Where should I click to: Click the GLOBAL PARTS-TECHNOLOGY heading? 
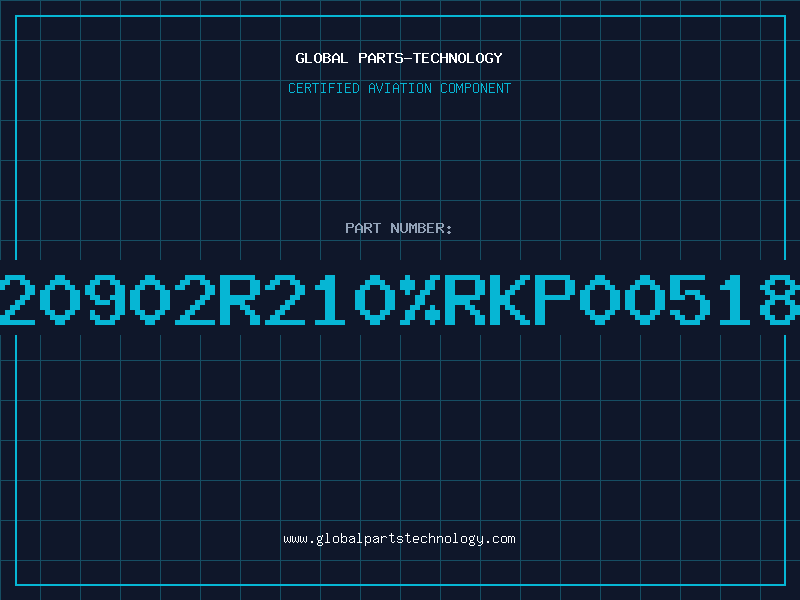(399, 58)
